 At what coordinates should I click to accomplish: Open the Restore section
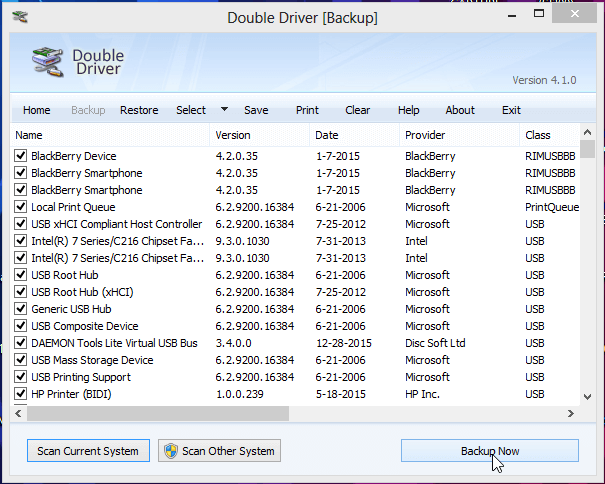139,110
